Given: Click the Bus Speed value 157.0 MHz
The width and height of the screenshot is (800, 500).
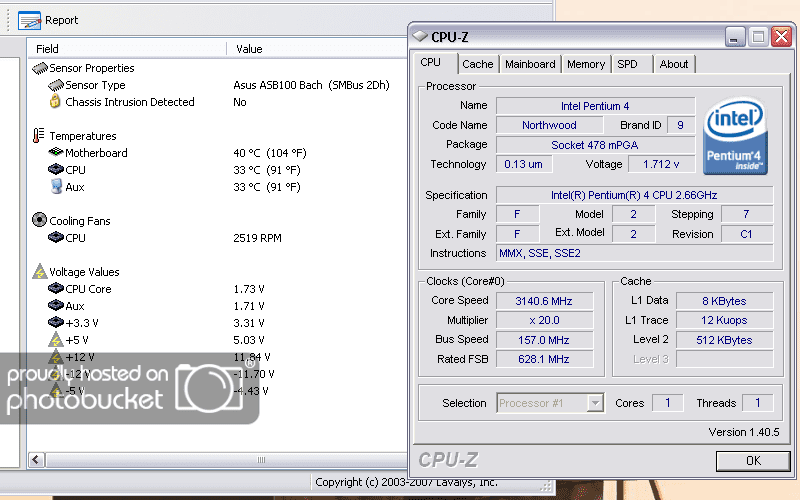Looking at the screenshot, I should [544, 340].
